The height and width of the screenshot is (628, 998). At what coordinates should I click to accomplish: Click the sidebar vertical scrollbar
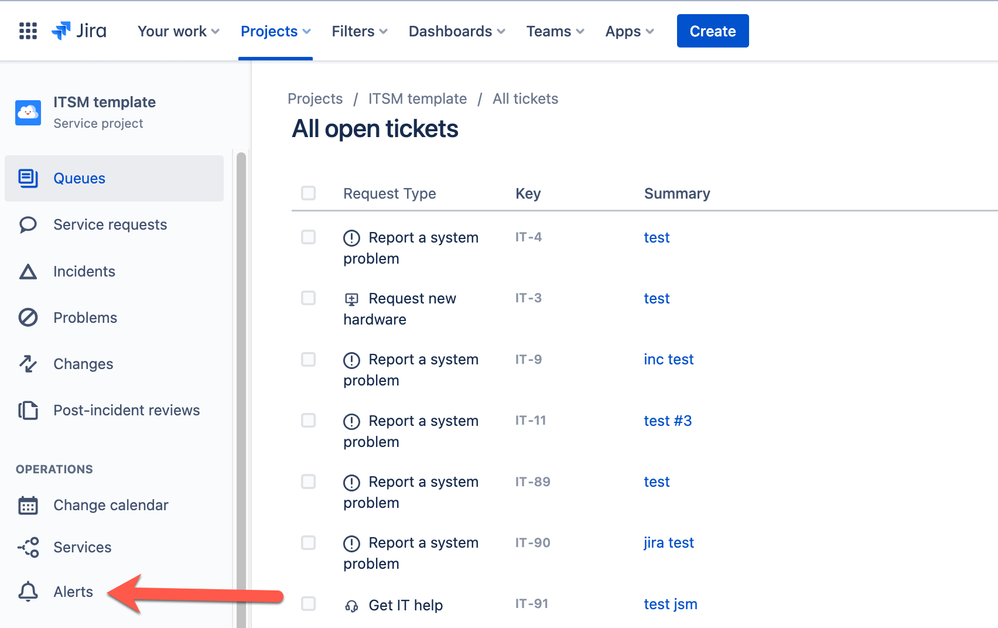click(241, 389)
